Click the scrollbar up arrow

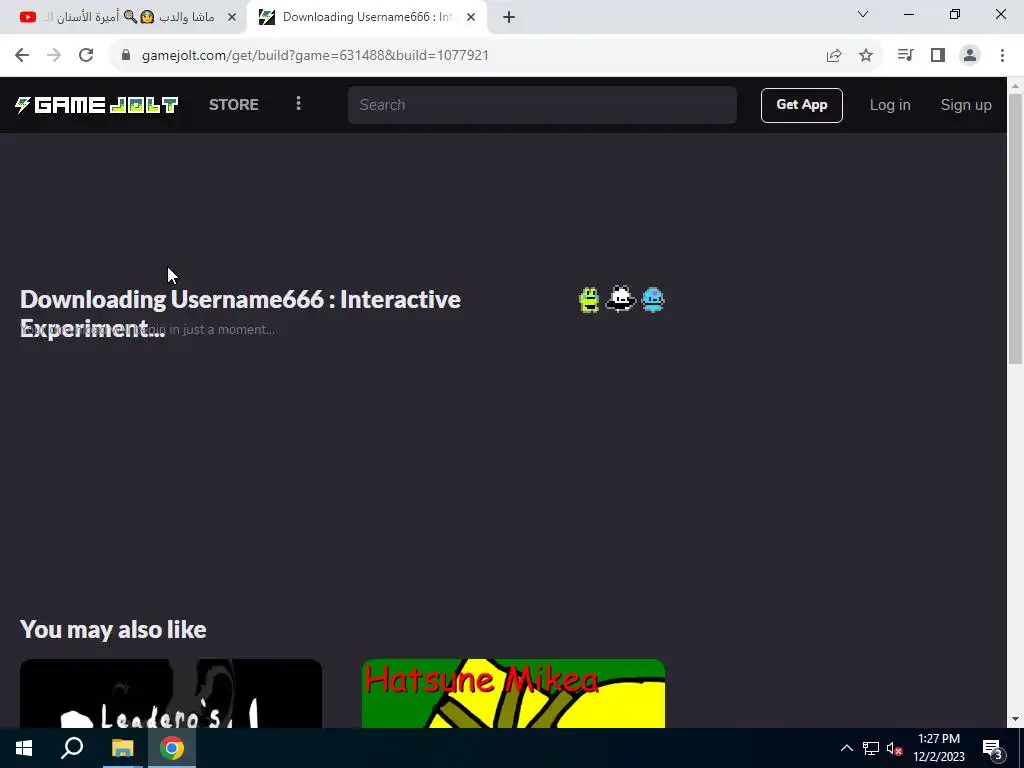click(1015, 86)
